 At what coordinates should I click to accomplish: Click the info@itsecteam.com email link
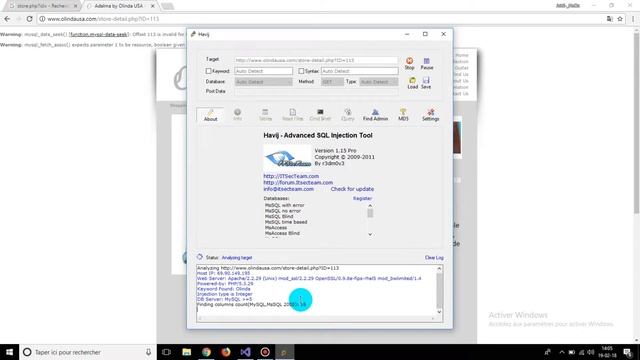(289, 189)
